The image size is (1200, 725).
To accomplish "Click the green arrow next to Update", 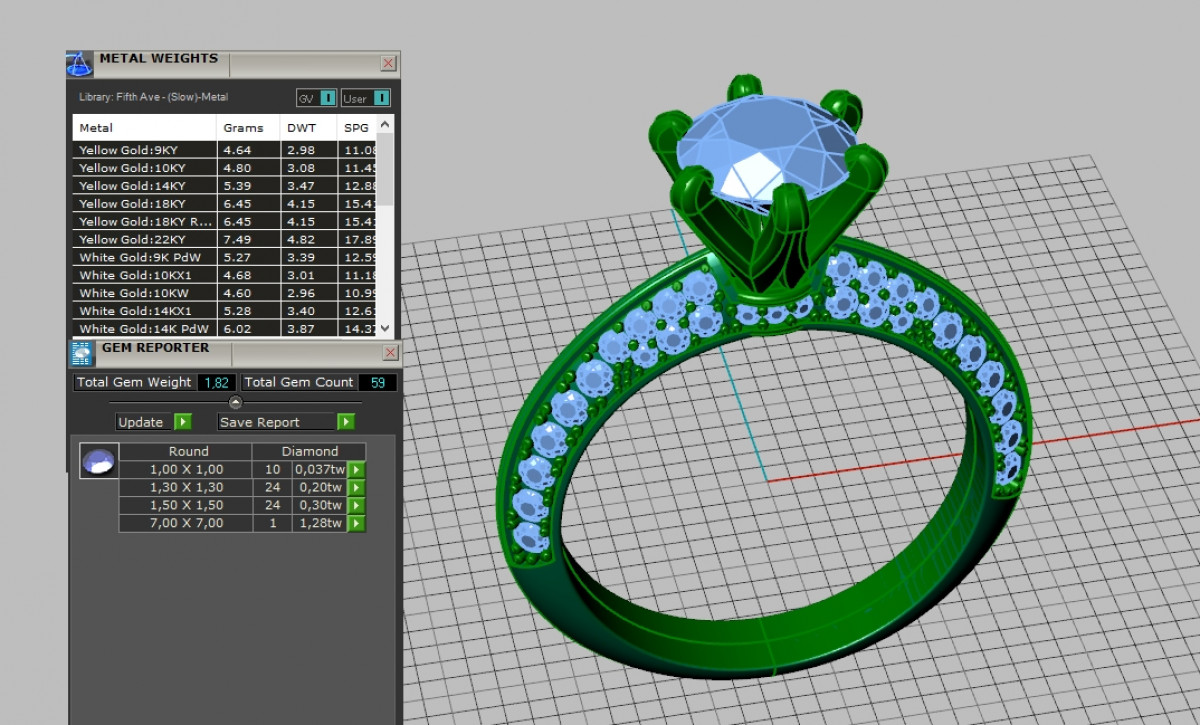I will click(x=182, y=422).
